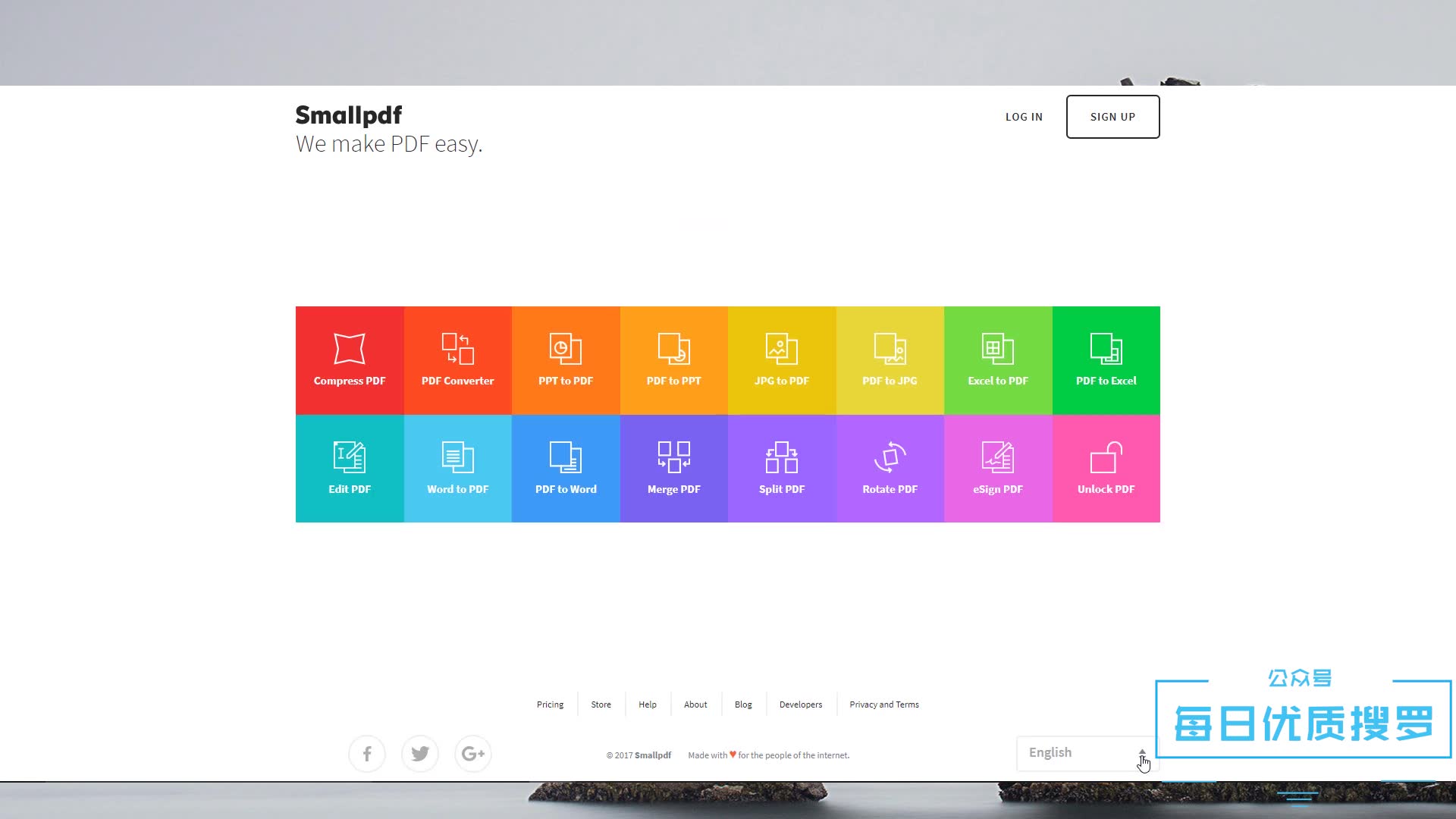Open Privacy and Terms footer link

pos(884,704)
